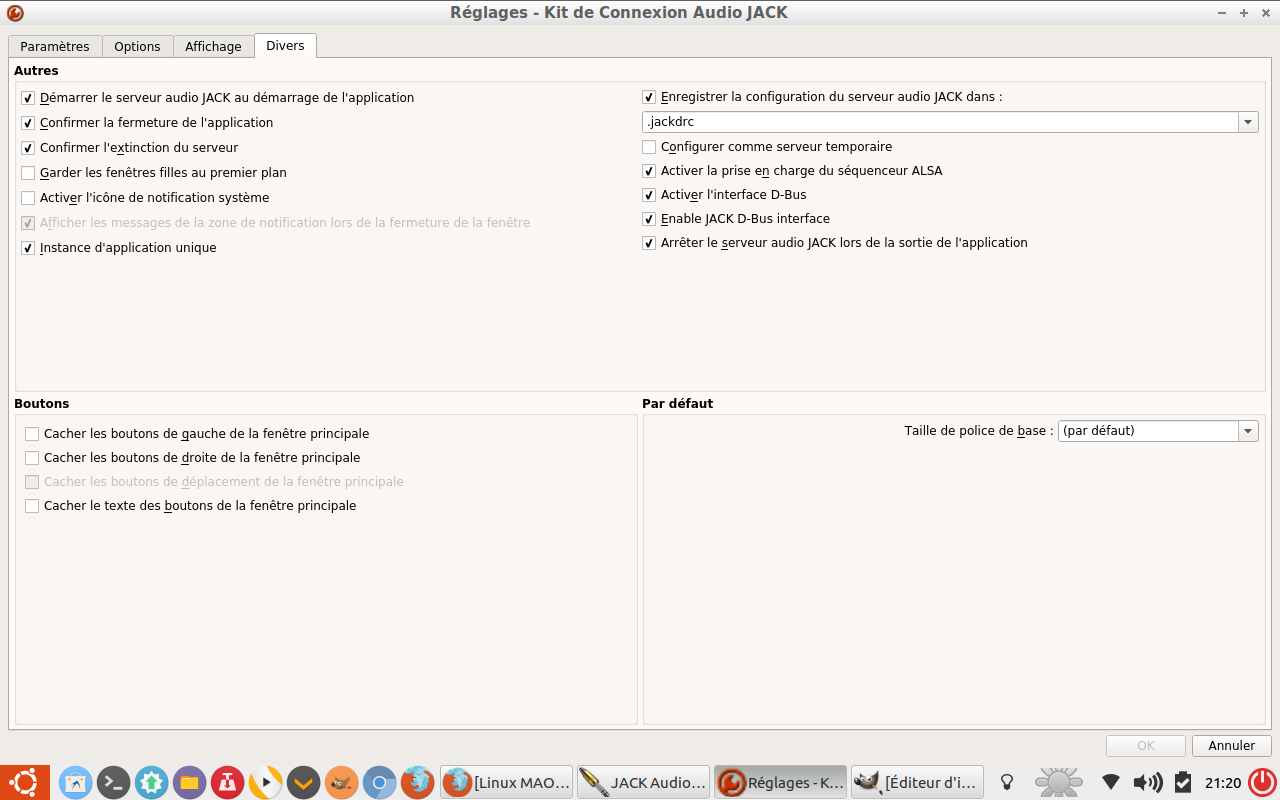1280x800 pixels.
Task: Toggle Instance d'application unique checkbox
Action: coord(28,248)
